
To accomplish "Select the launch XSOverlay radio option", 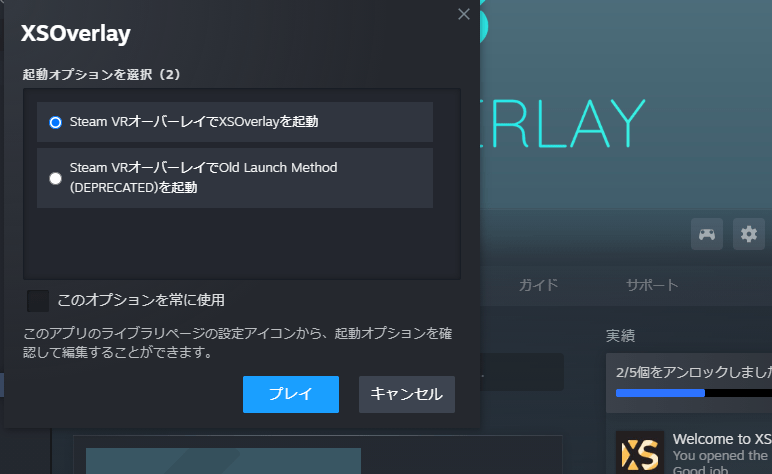I will coord(56,122).
